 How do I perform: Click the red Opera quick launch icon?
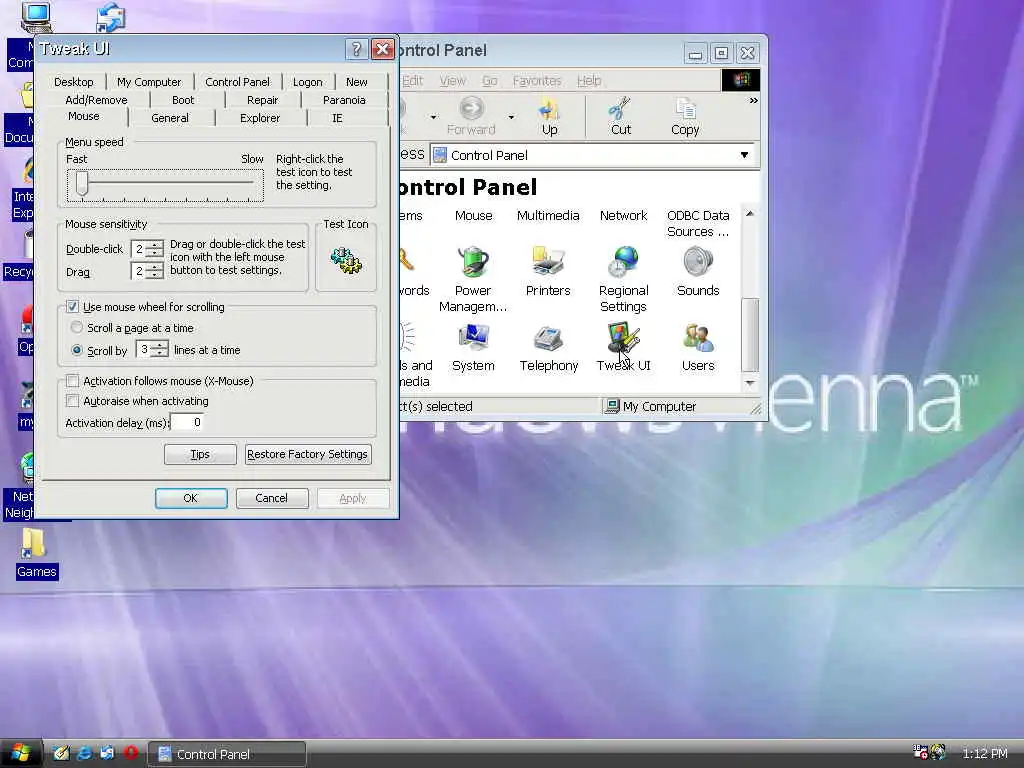[130, 753]
